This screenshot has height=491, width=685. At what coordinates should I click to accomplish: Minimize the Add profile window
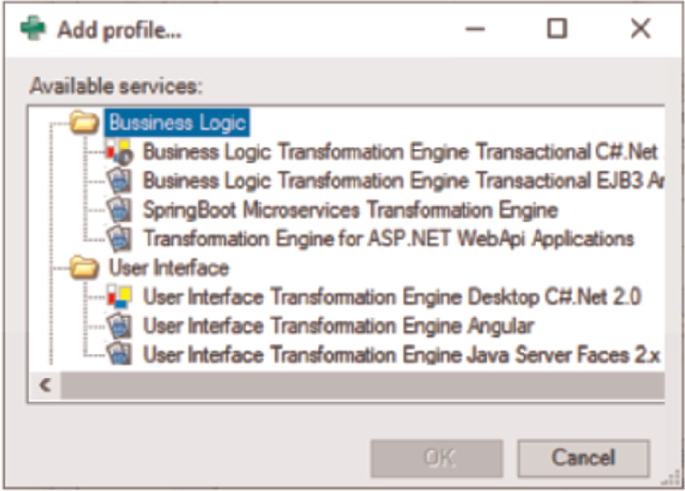pos(475,29)
